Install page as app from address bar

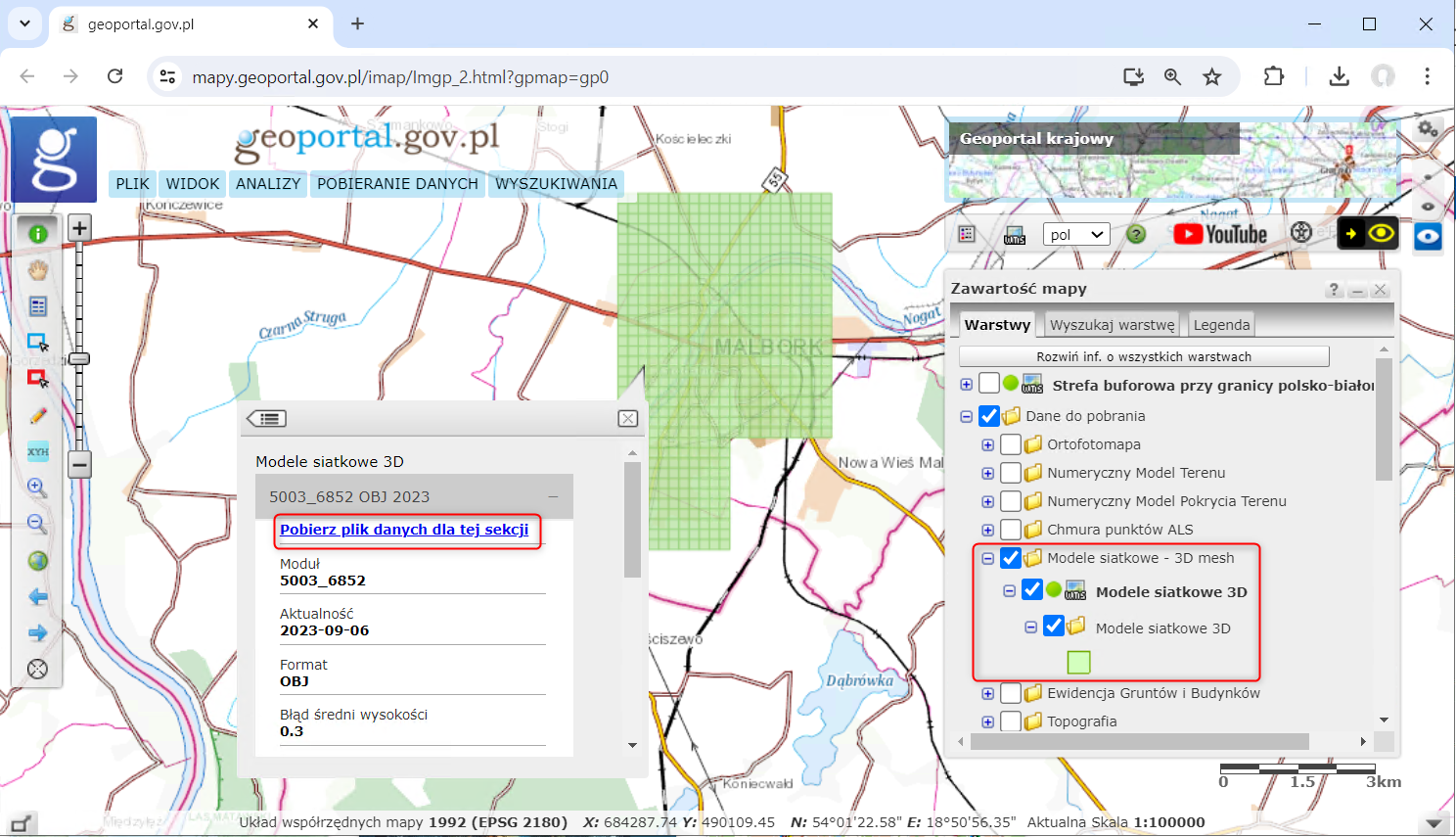point(1133,76)
